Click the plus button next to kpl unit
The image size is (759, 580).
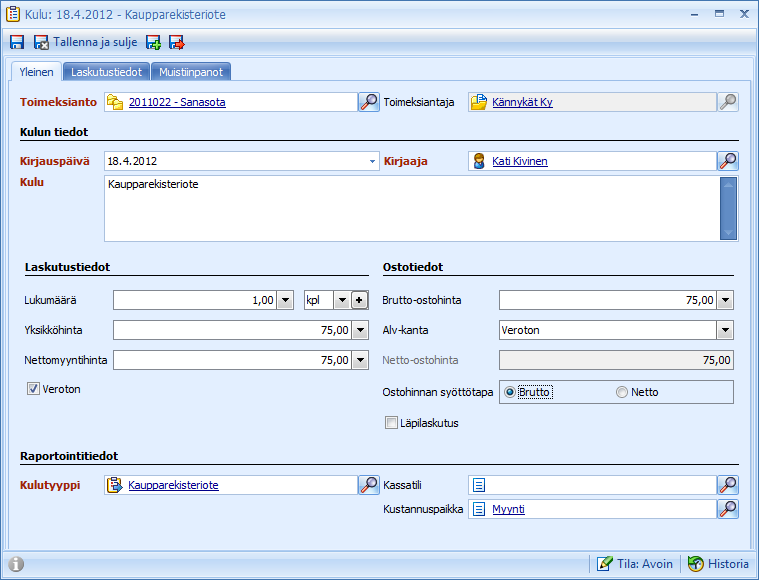pos(359,300)
